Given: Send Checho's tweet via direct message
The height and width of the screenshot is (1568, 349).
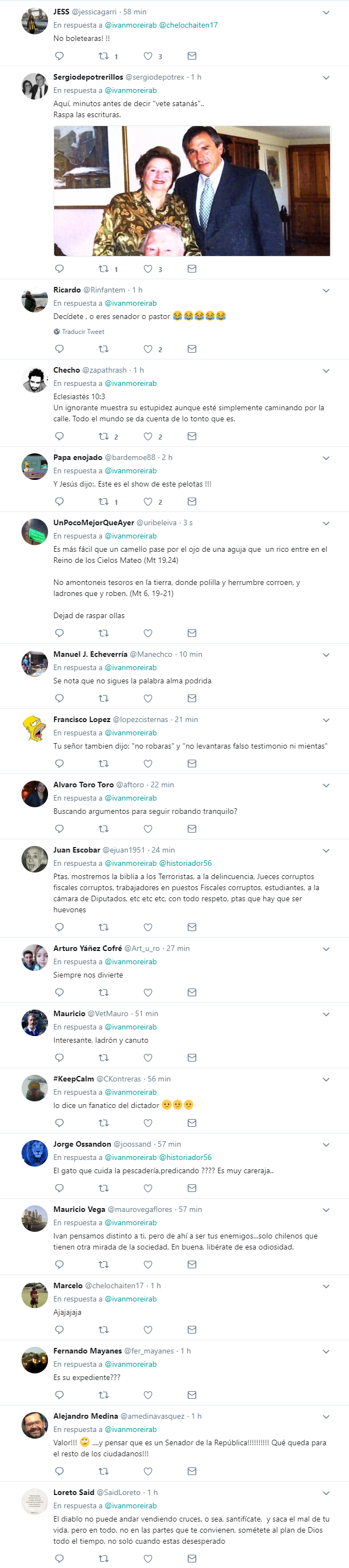Looking at the screenshot, I should 192,436.
